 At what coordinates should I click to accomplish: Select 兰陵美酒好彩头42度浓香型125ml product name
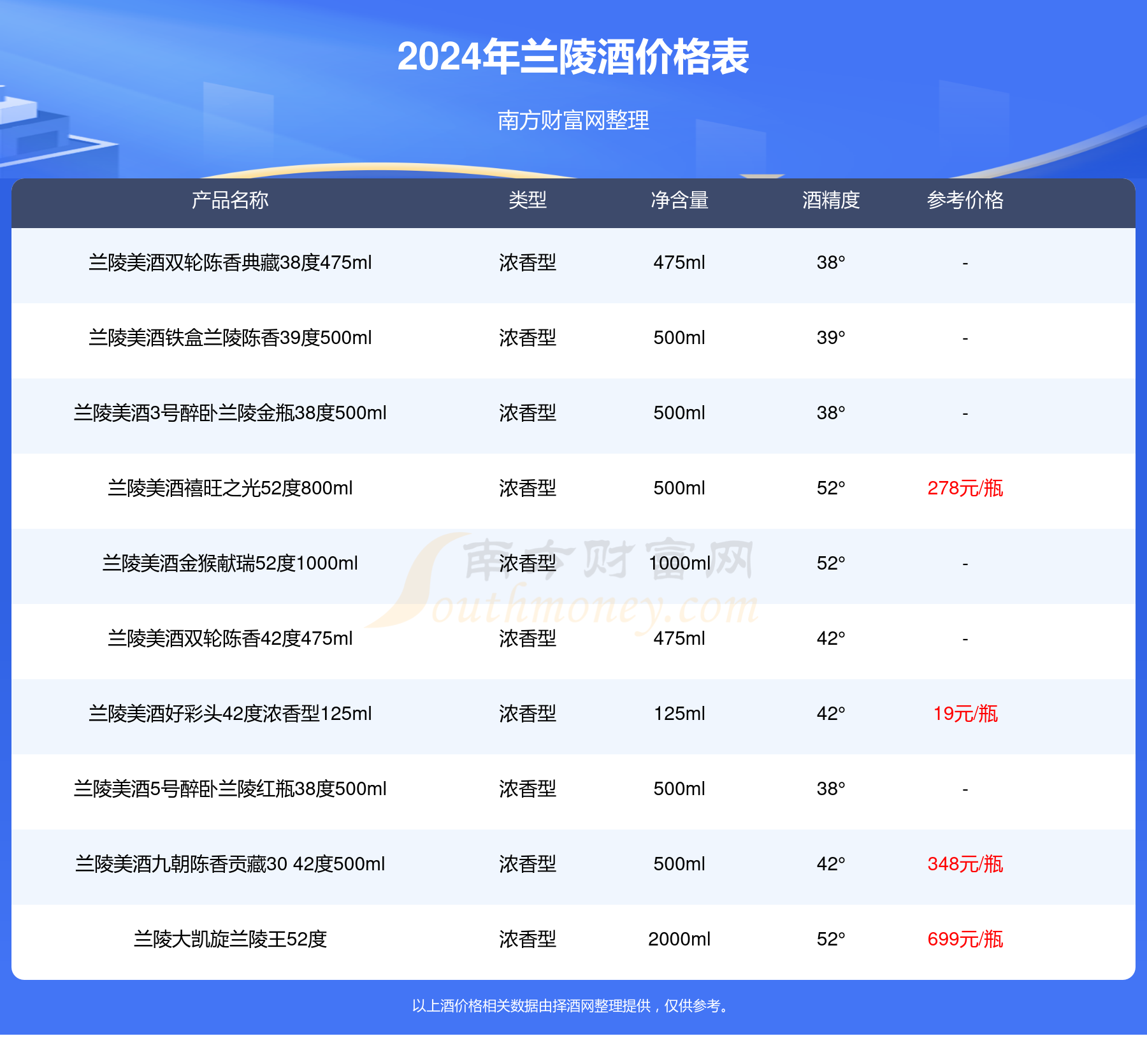click(x=230, y=714)
